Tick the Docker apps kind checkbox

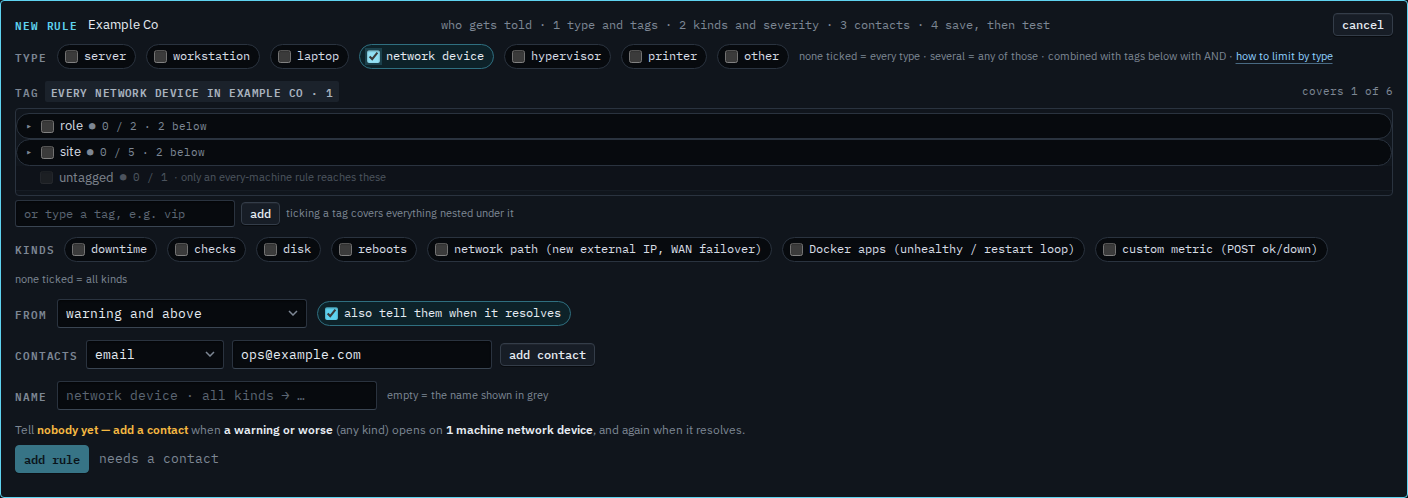click(x=796, y=250)
